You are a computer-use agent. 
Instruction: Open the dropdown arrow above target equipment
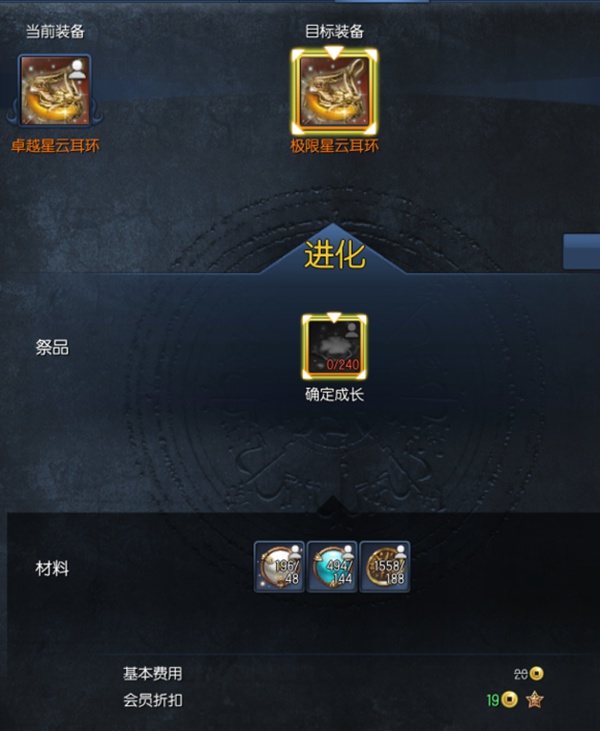[x=334, y=52]
